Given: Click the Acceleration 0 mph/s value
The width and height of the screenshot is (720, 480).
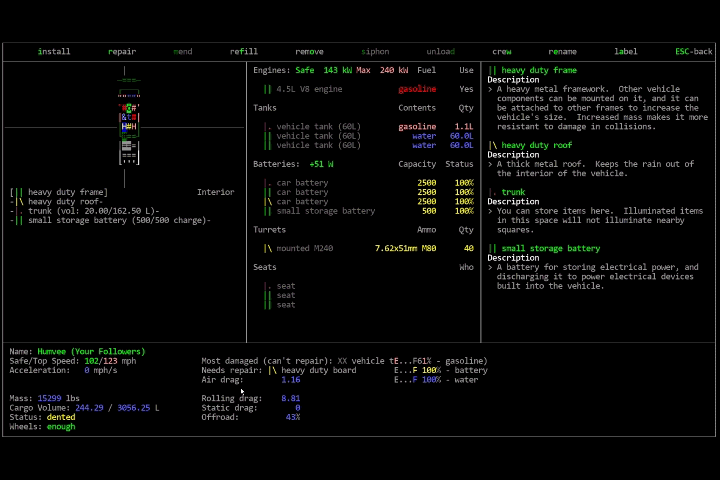Looking at the screenshot, I should coord(101,370).
